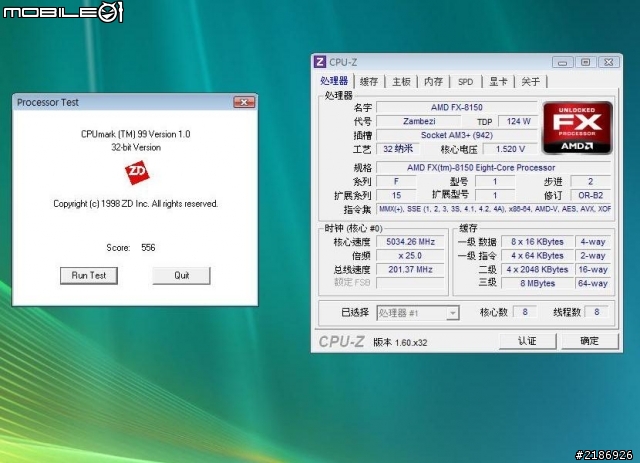
Task: Switch to the 主板 tab in CPU-Z
Action: [401, 82]
